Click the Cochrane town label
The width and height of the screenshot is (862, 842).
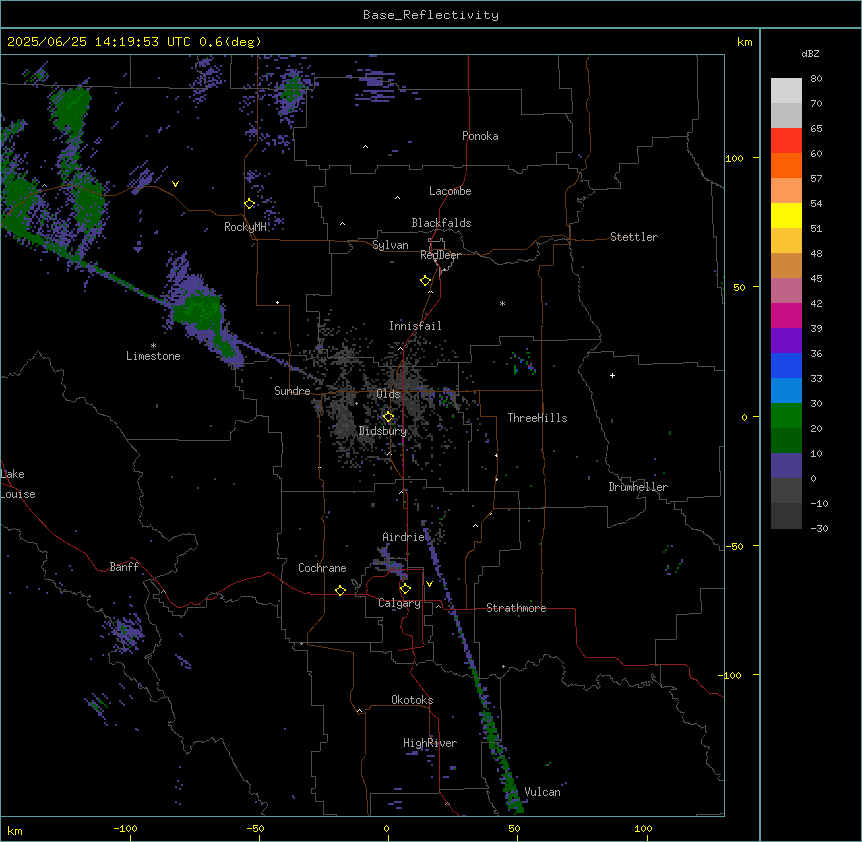tap(322, 568)
